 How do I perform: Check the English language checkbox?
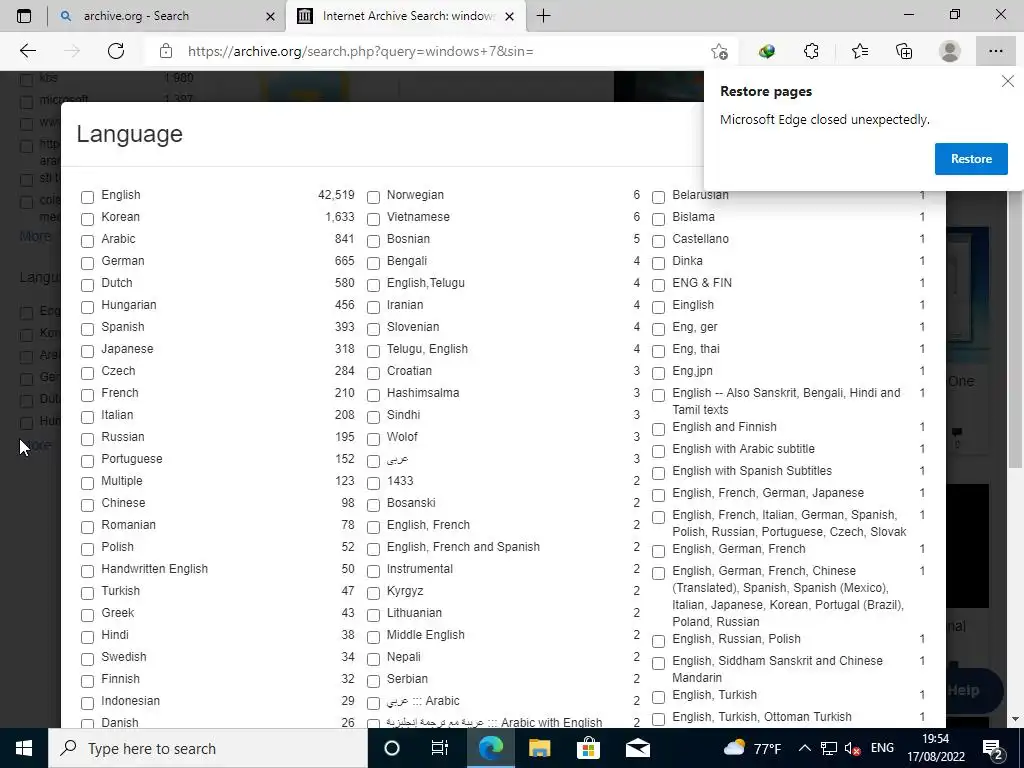point(88,197)
